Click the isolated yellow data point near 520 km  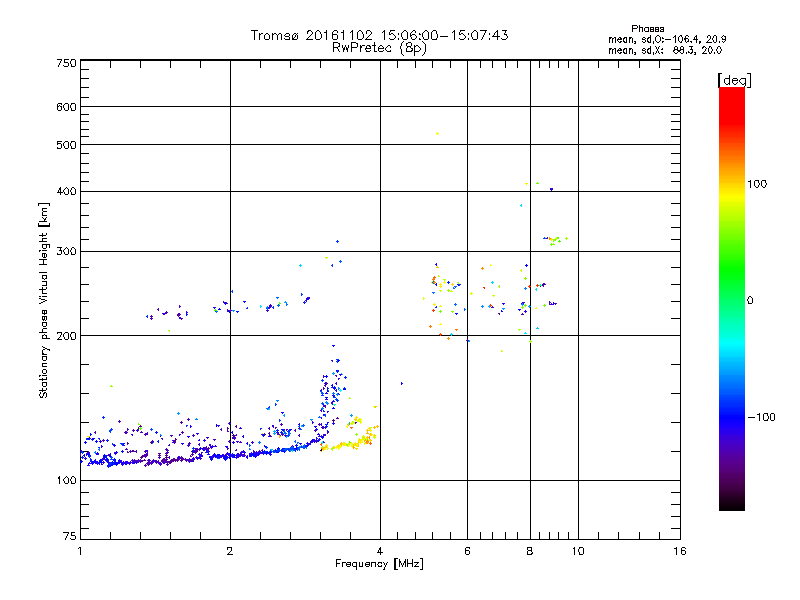tap(437, 134)
